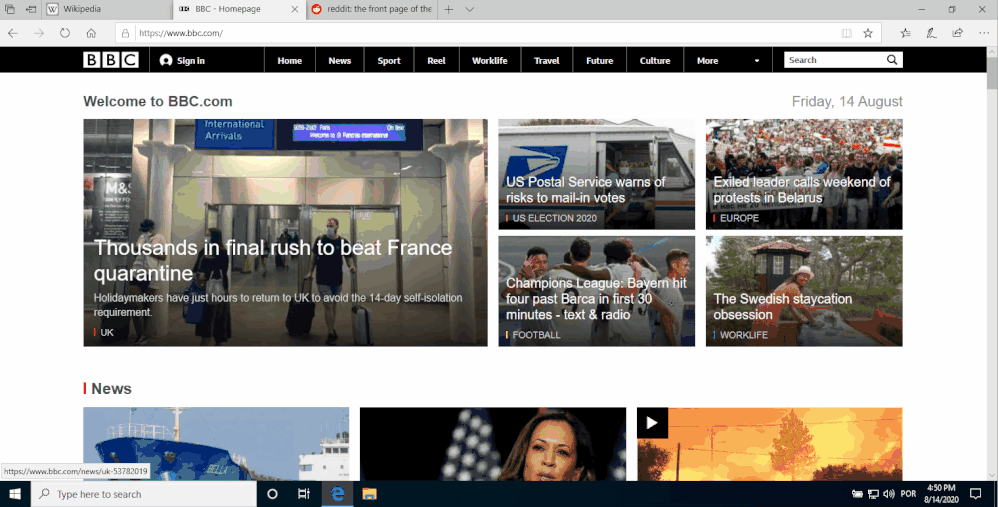Open Cortana circle icon
The width and height of the screenshot is (998, 507).
[272, 494]
